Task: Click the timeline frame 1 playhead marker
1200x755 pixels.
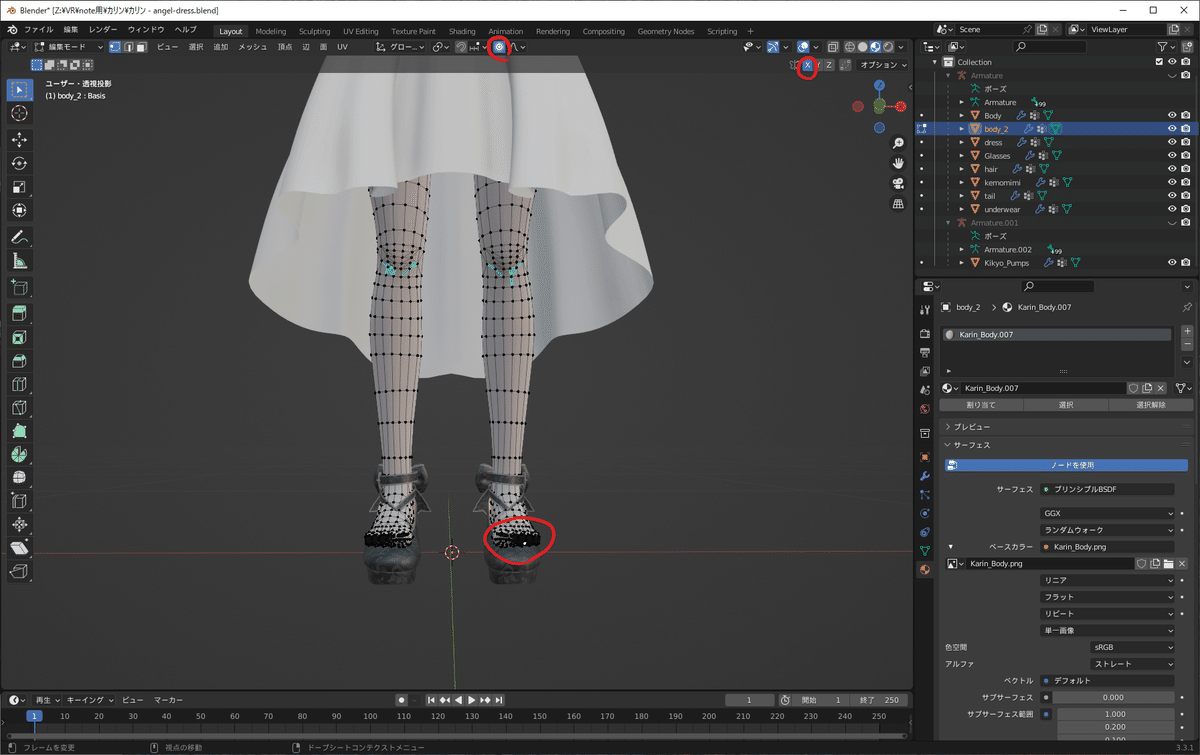Action: point(34,716)
